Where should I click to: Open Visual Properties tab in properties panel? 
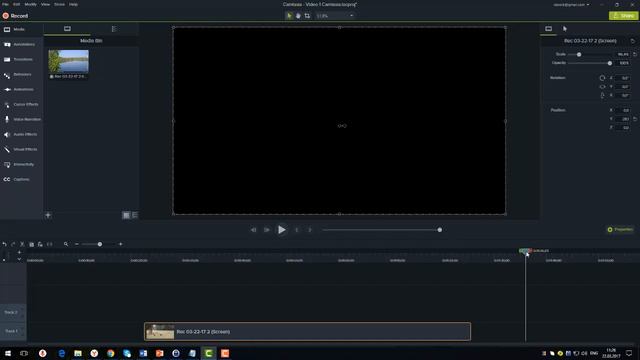[549, 29]
